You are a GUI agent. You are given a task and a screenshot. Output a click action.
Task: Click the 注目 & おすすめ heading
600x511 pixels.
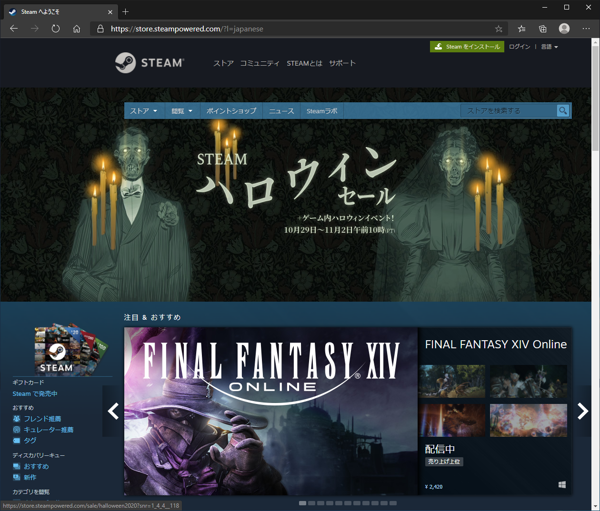click(152, 317)
